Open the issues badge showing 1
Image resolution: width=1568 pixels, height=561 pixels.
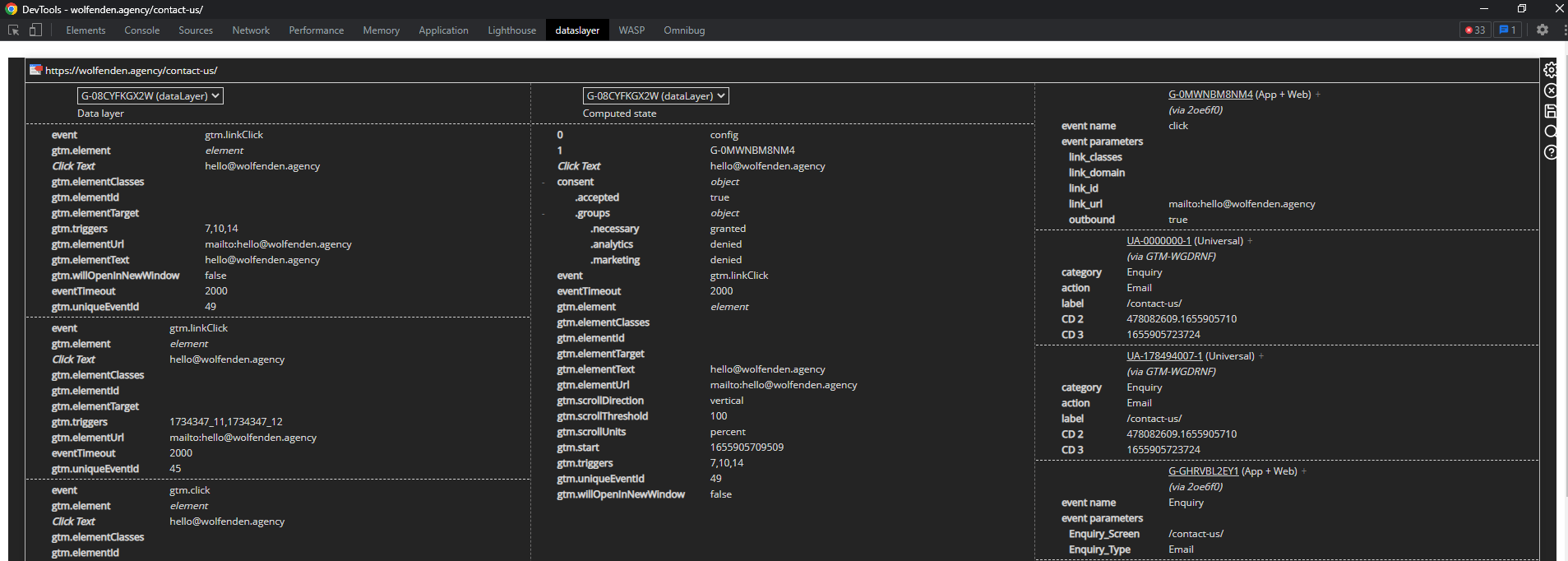[1507, 30]
